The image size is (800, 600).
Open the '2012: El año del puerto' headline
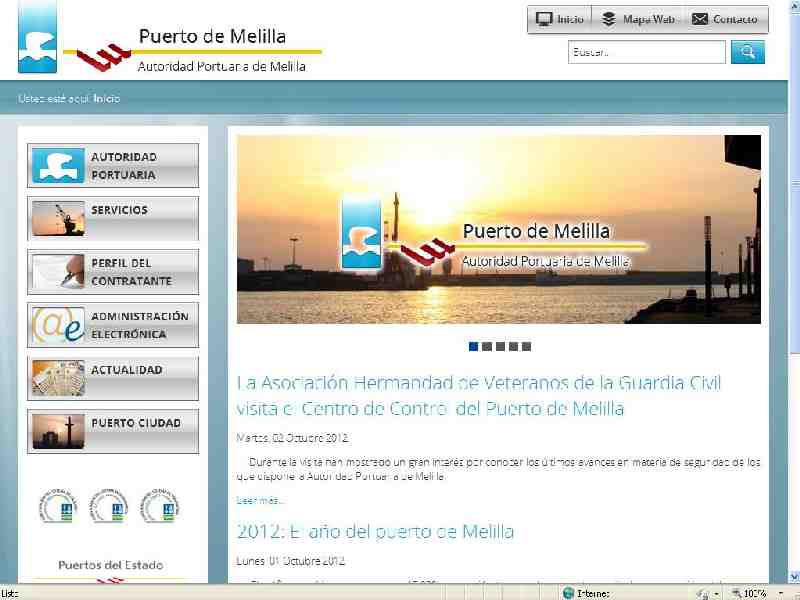[x=375, y=532]
